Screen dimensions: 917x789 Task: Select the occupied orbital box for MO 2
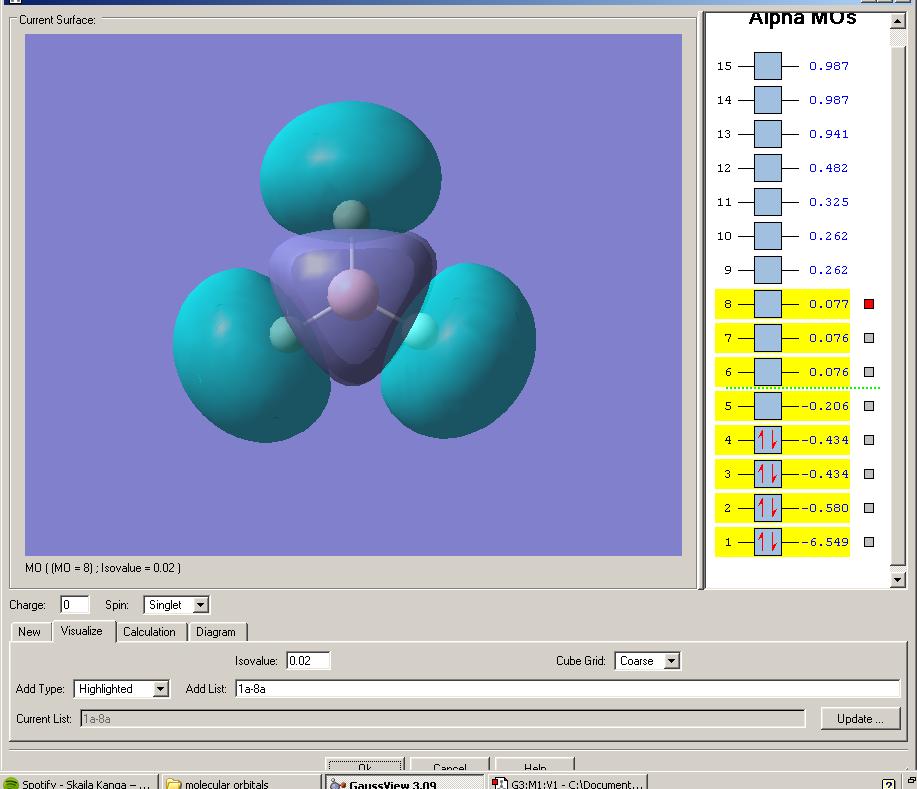point(767,508)
